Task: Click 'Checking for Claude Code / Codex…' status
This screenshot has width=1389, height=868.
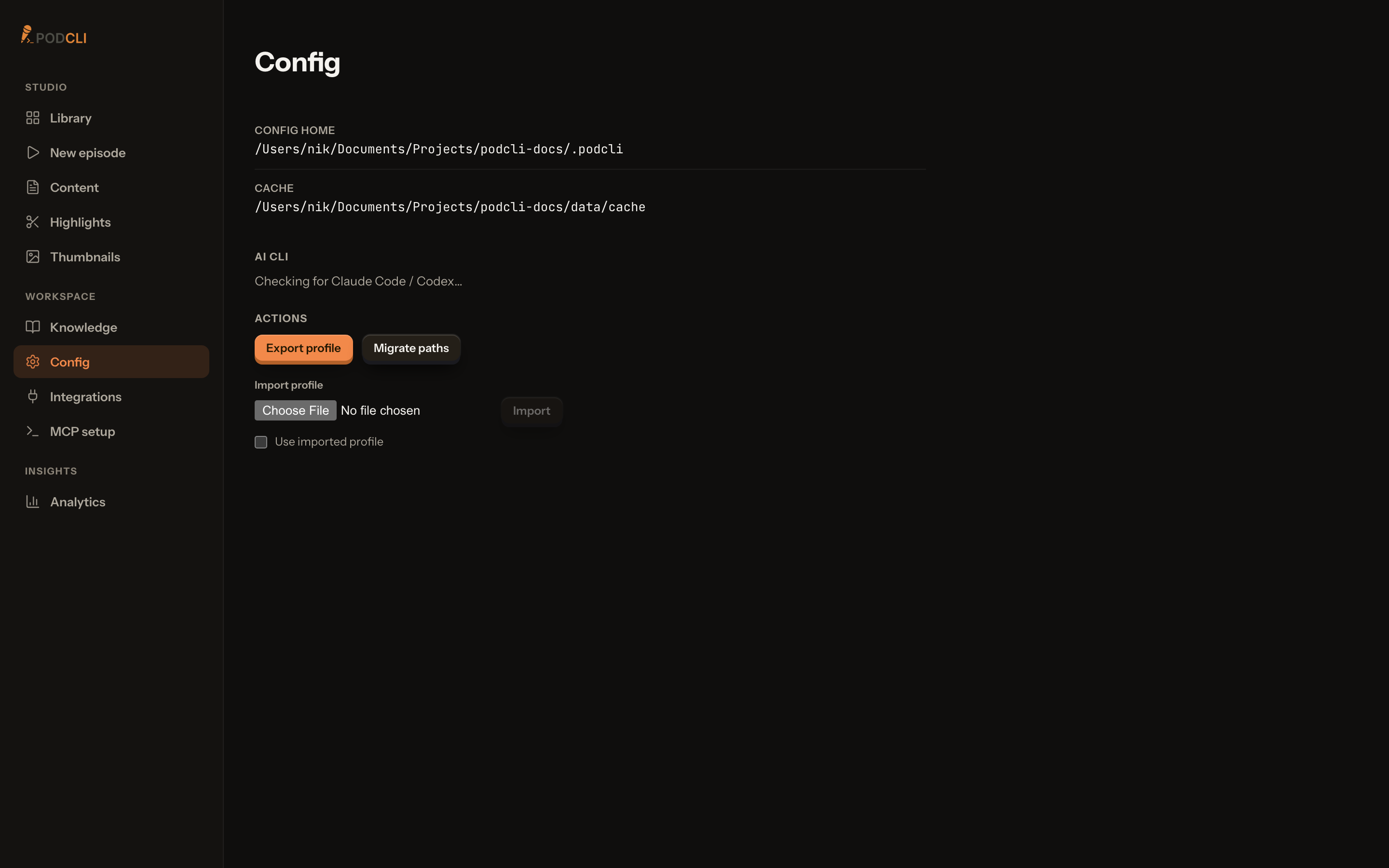Action: 358,281
